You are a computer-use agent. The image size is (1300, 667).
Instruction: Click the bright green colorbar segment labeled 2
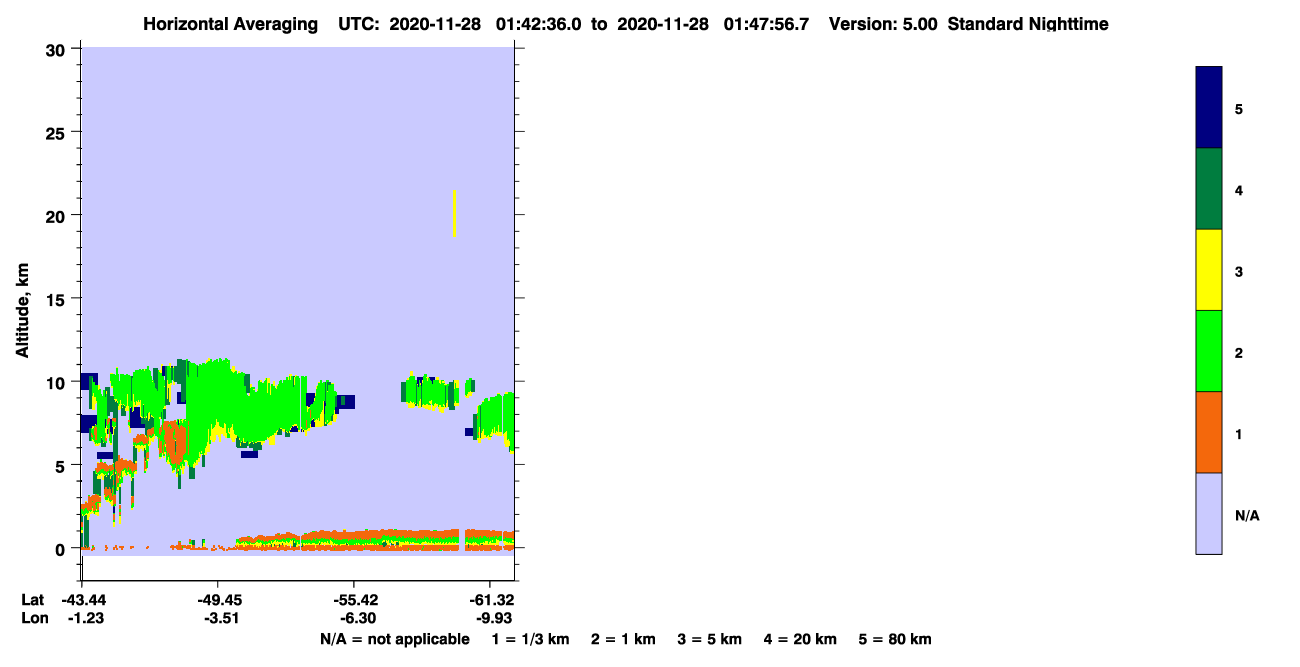coord(1209,351)
